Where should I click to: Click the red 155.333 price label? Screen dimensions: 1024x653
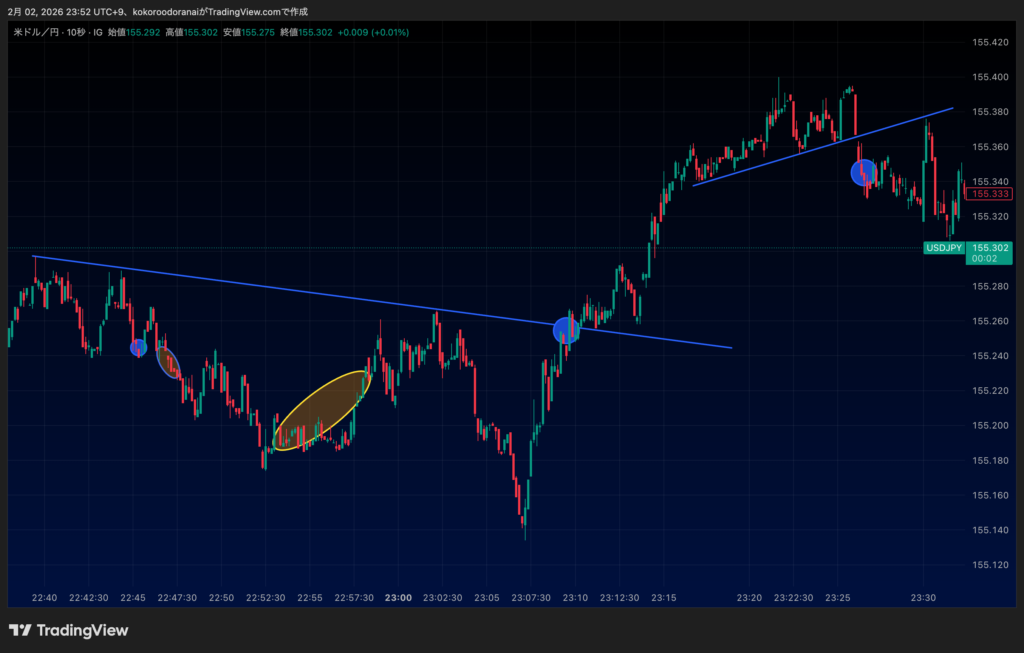990,194
